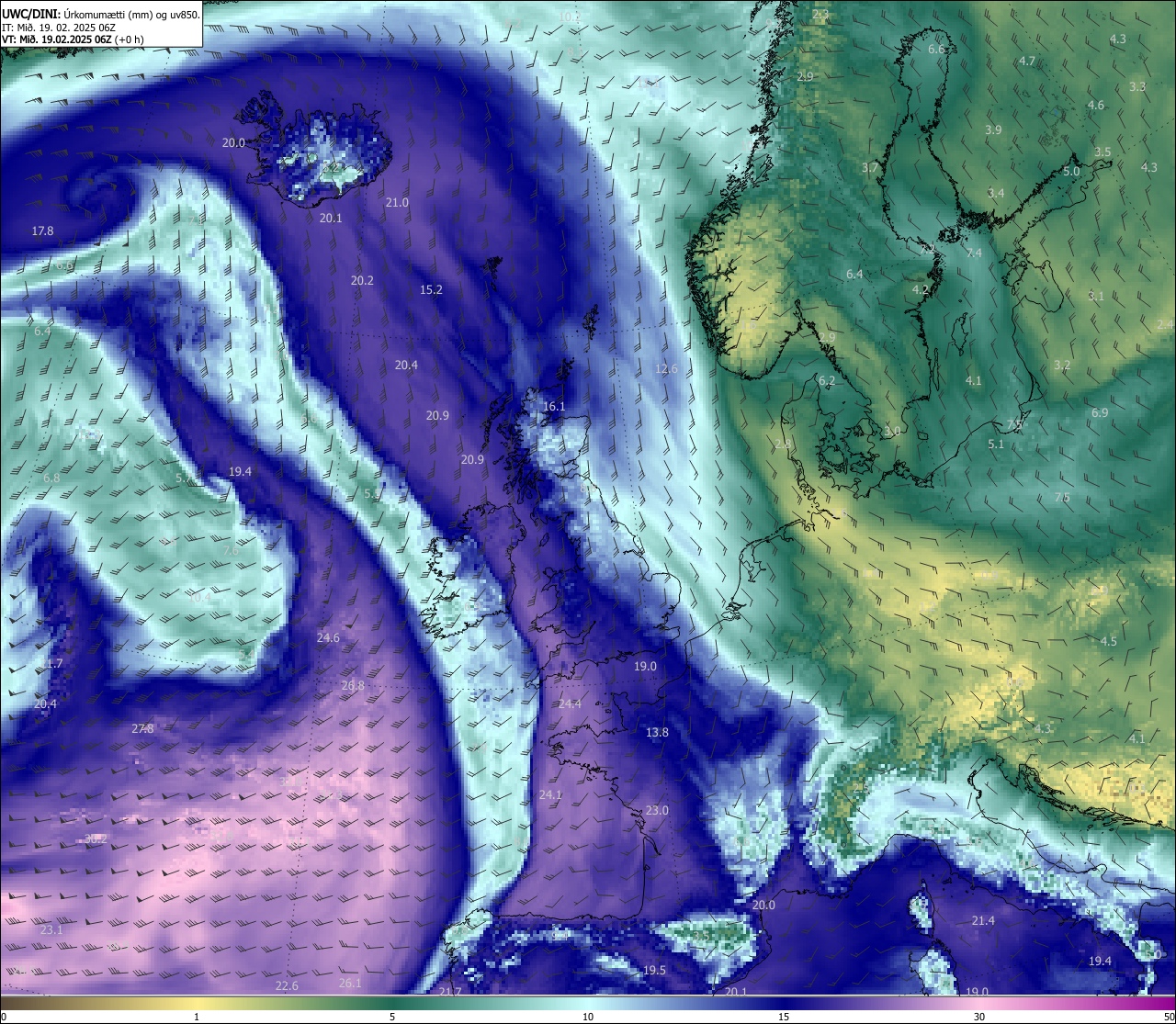The width and height of the screenshot is (1176, 1024).
Task: Click the 3.2 value on the right side
Action: tap(1062, 365)
